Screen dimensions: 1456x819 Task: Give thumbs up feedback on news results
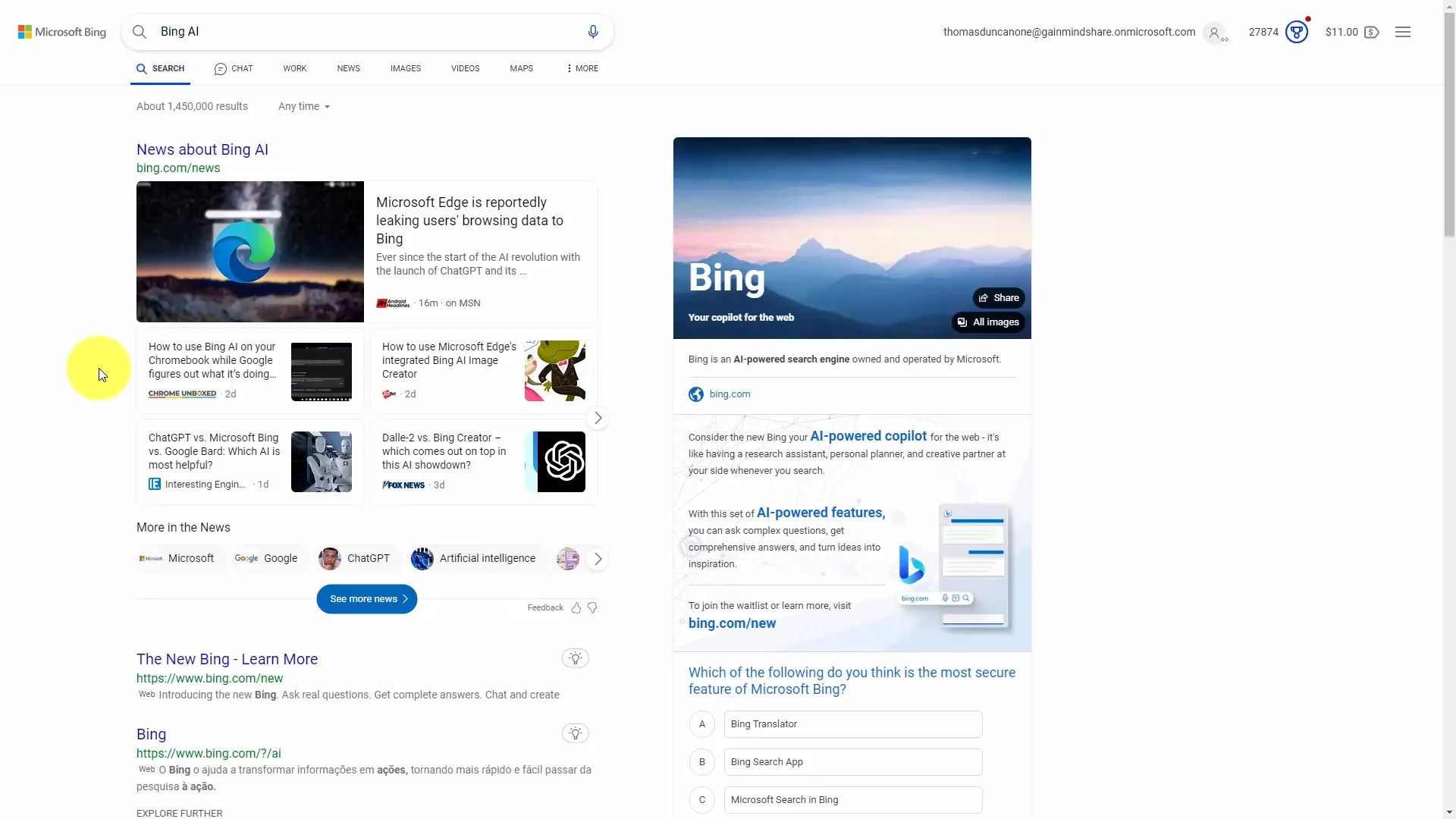point(576,607)
